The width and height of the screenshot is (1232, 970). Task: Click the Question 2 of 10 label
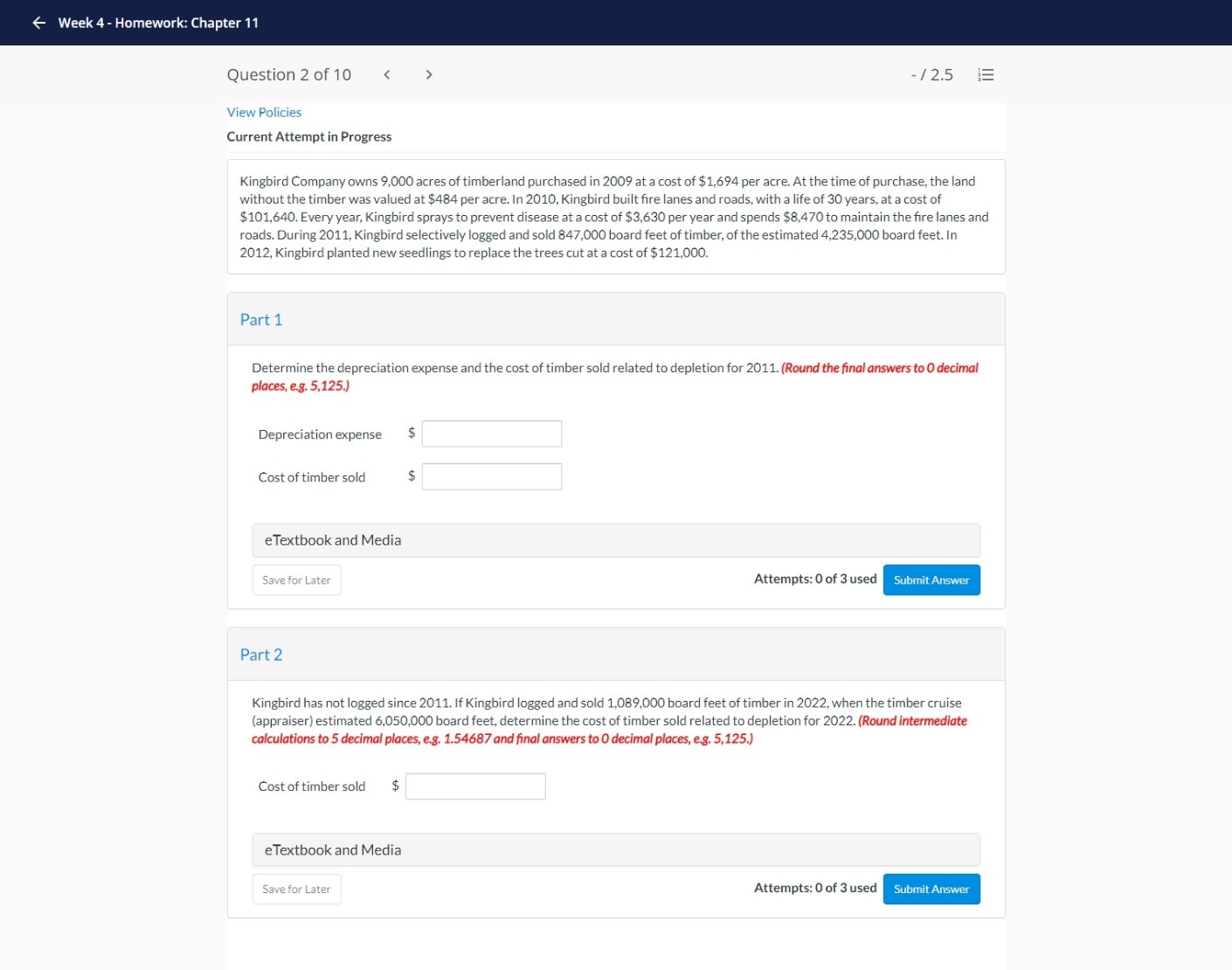[289, 75]
